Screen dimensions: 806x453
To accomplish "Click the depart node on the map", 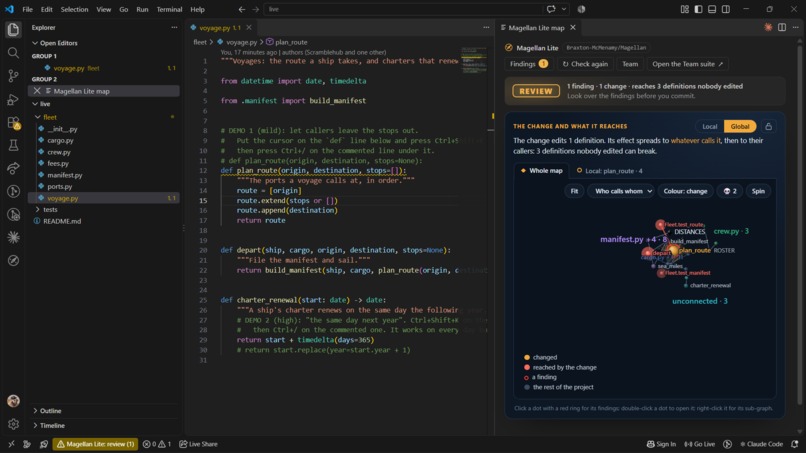I will click(x=648, y=252).
